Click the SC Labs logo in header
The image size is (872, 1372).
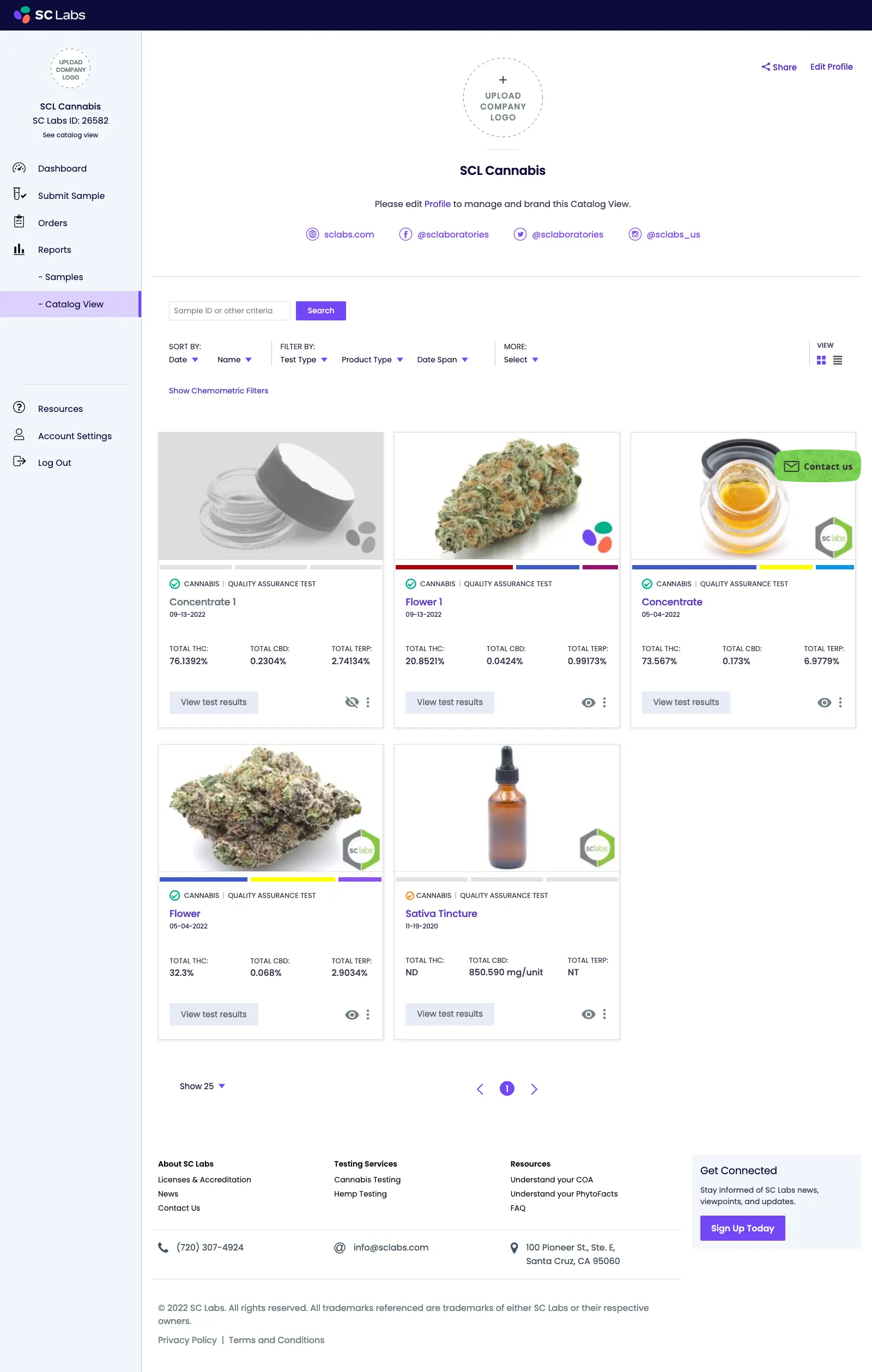[50, 15]
